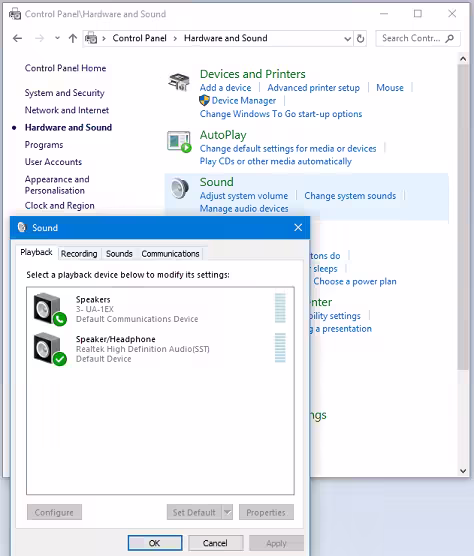Open recent locations dropdown arrow
474x556 pixels.
coord(57,38)
